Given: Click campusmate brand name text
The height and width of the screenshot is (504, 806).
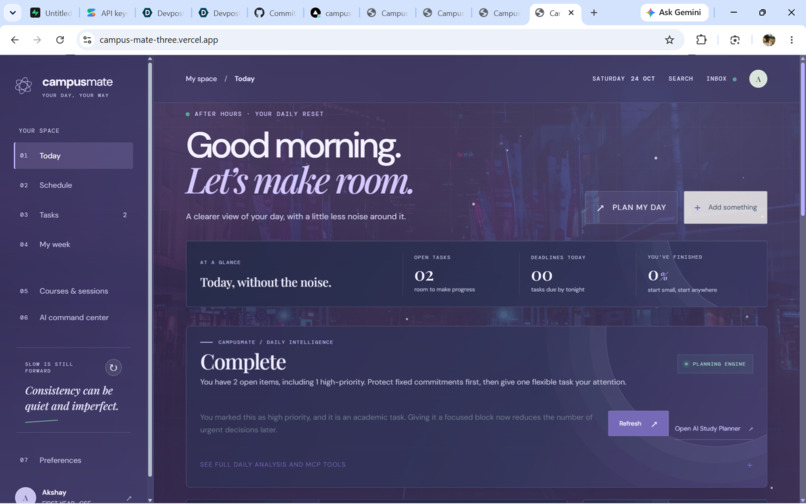Looking at the screenshot, I should point(77,82).
